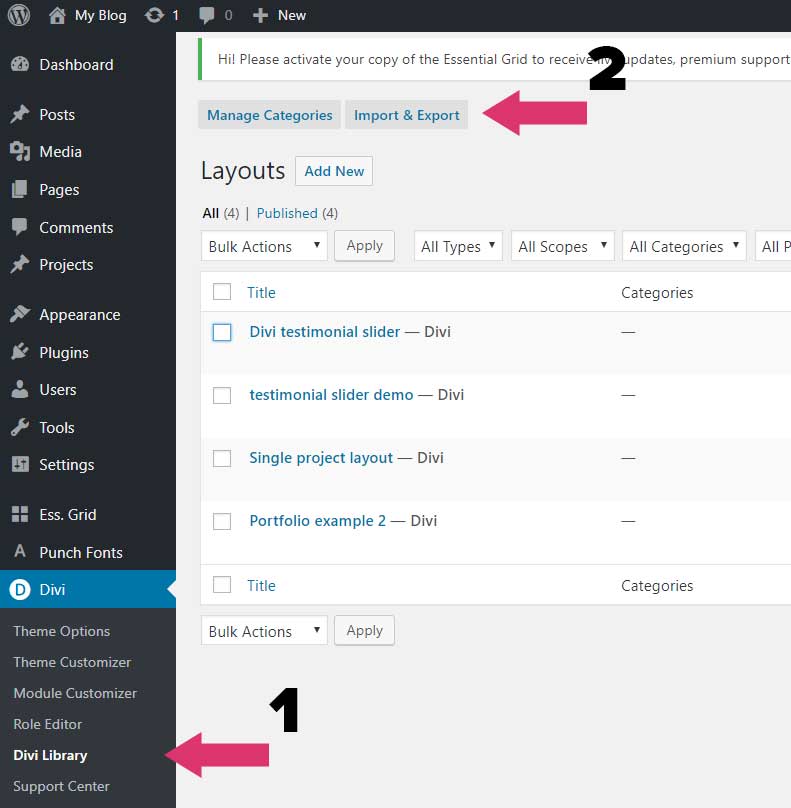Image resolution: width=791 pixels, height=808 pixels.
Task: Sort by Title in table footer
Action: 261,586
